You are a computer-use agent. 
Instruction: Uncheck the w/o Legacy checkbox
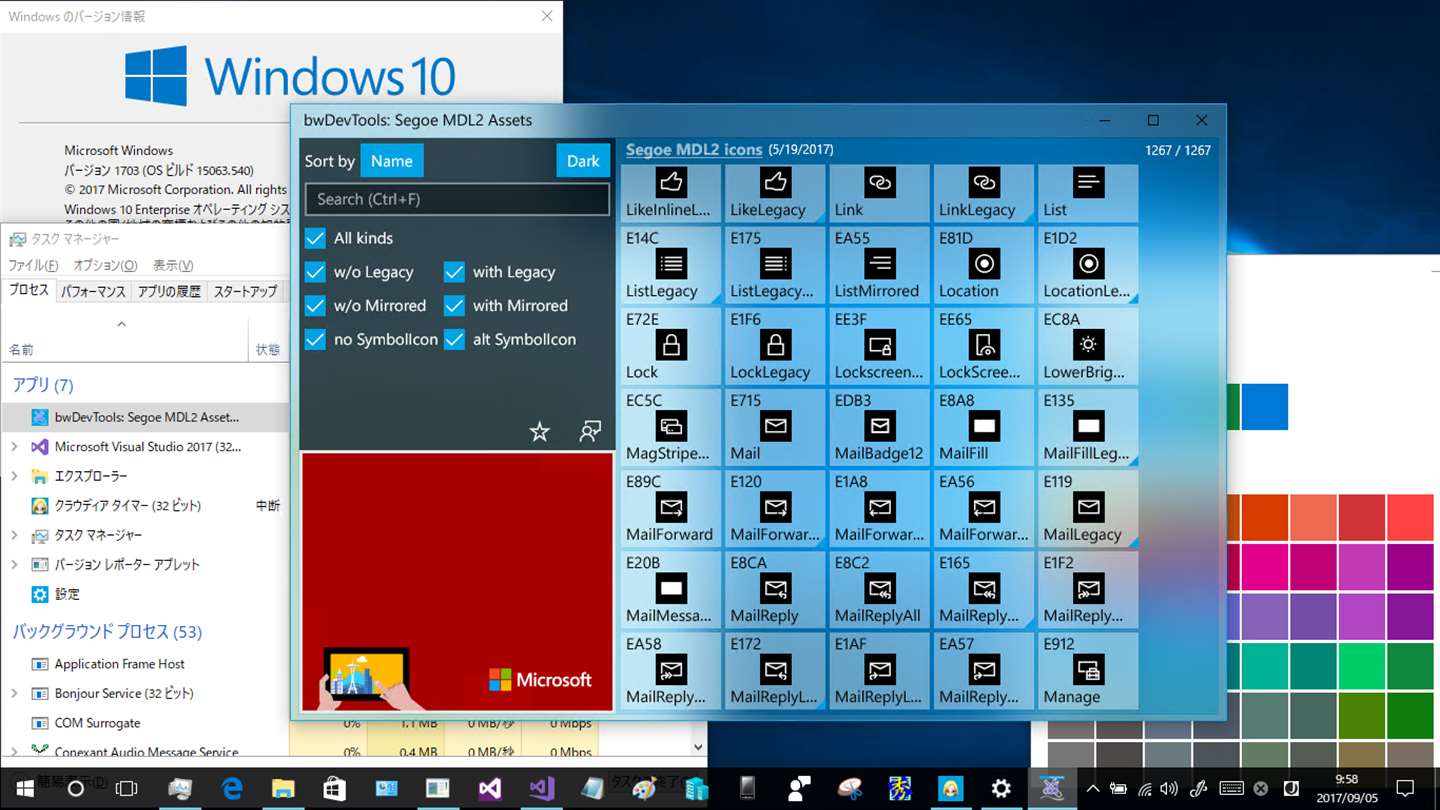[315, 272]
